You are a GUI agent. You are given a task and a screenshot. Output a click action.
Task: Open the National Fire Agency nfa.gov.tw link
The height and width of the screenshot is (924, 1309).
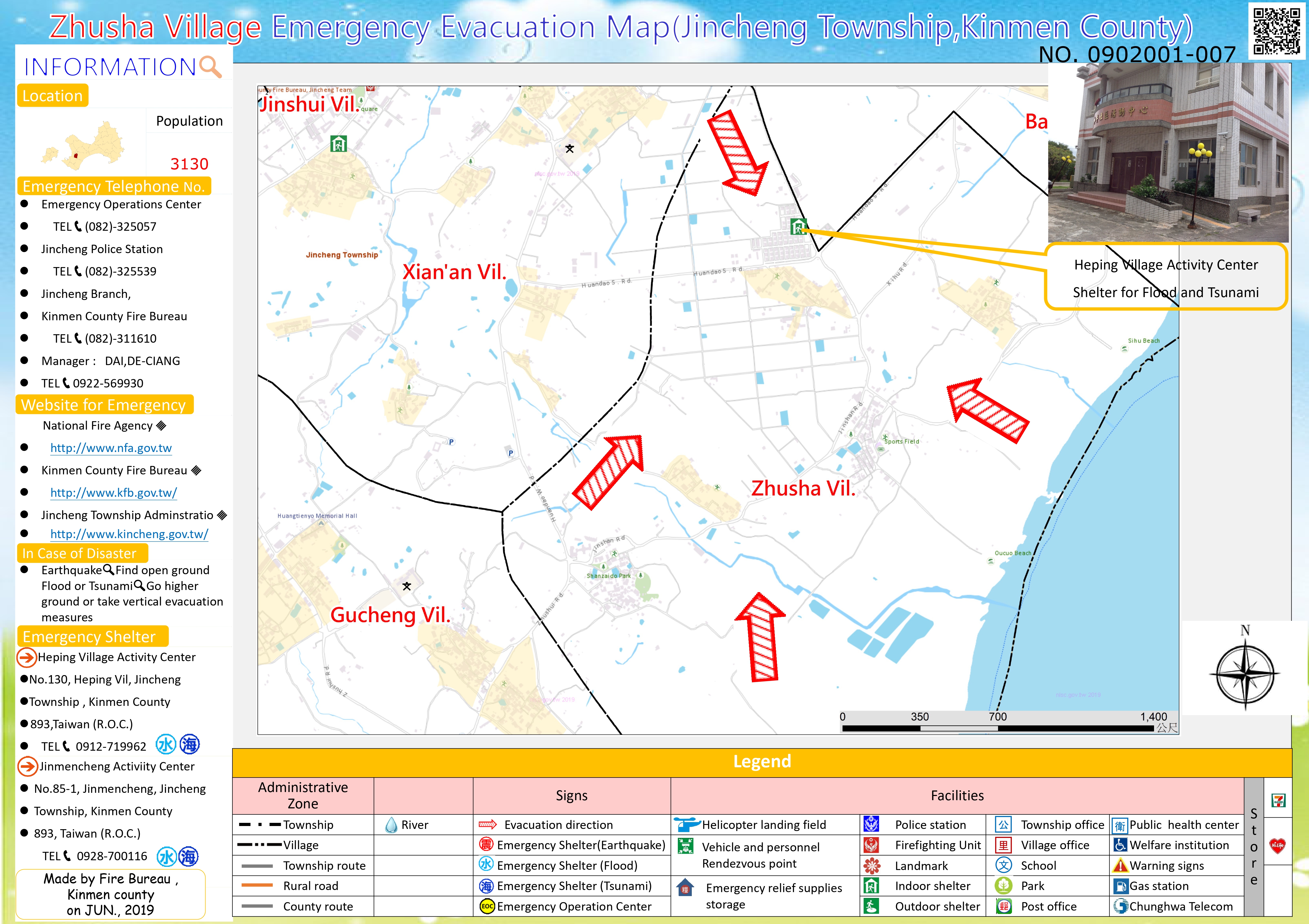click(111, 448)
